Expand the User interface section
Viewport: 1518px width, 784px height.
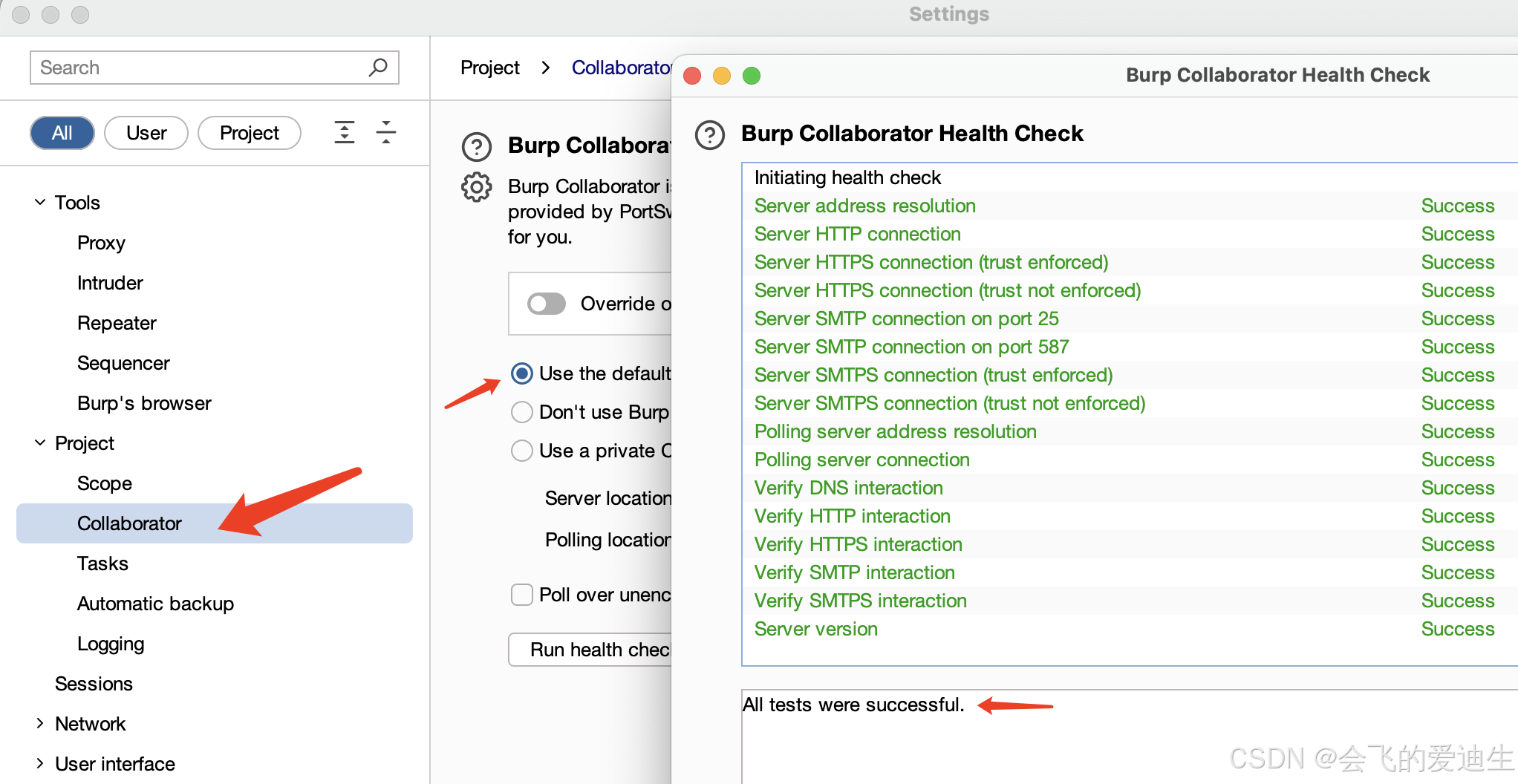coord(40,764)
